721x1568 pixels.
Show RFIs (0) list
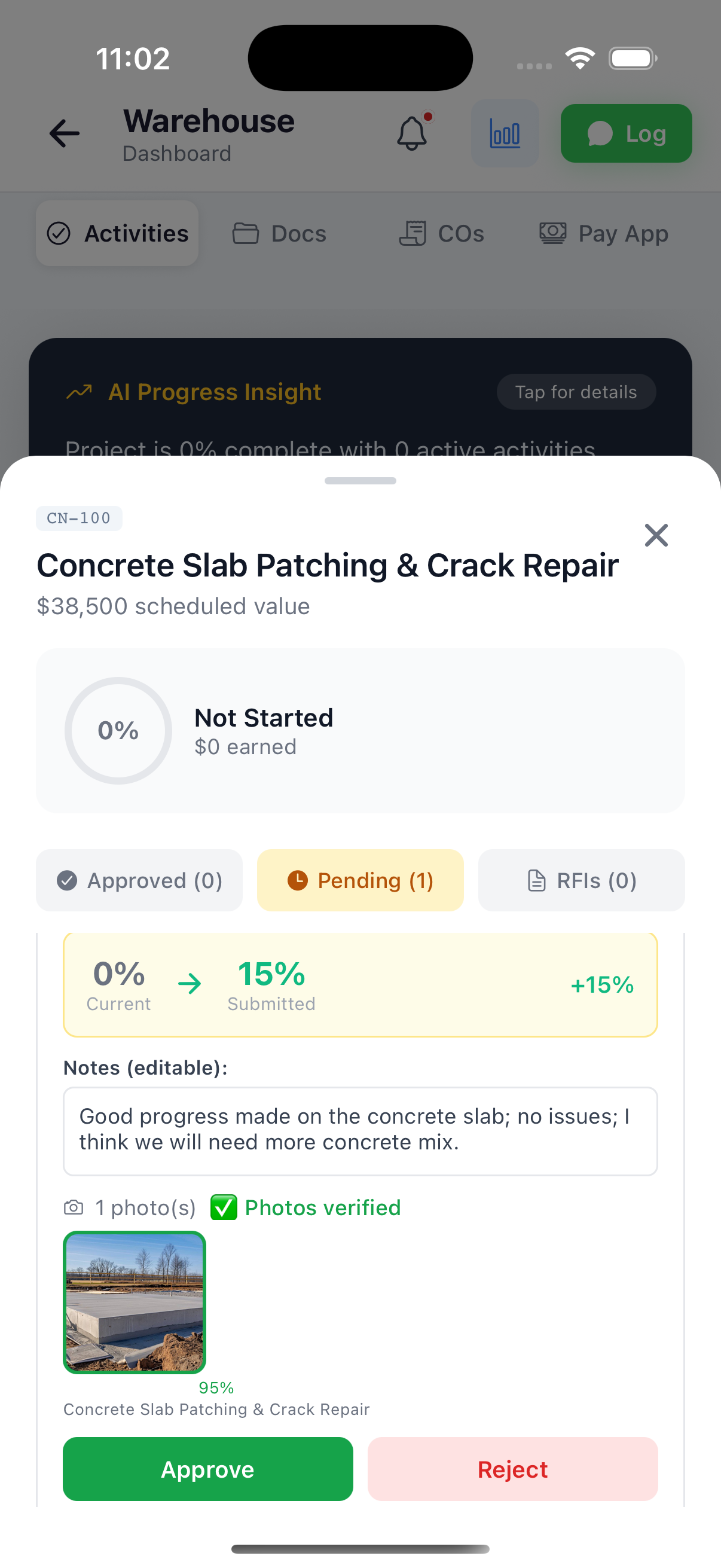pos(581,880)
